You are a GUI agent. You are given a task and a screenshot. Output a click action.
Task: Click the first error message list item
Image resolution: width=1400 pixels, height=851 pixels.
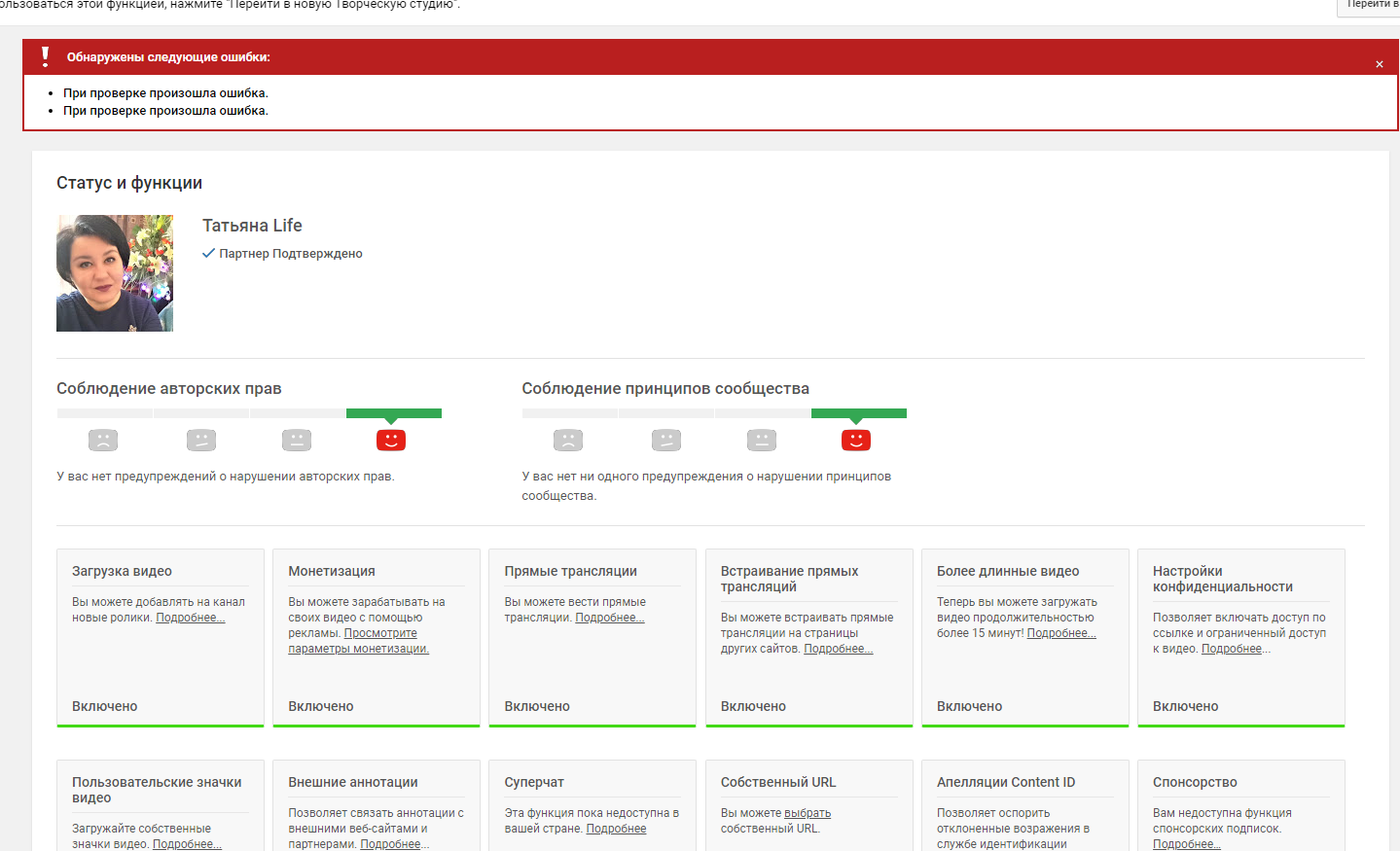pyautogui.click(x=165, y=93)
